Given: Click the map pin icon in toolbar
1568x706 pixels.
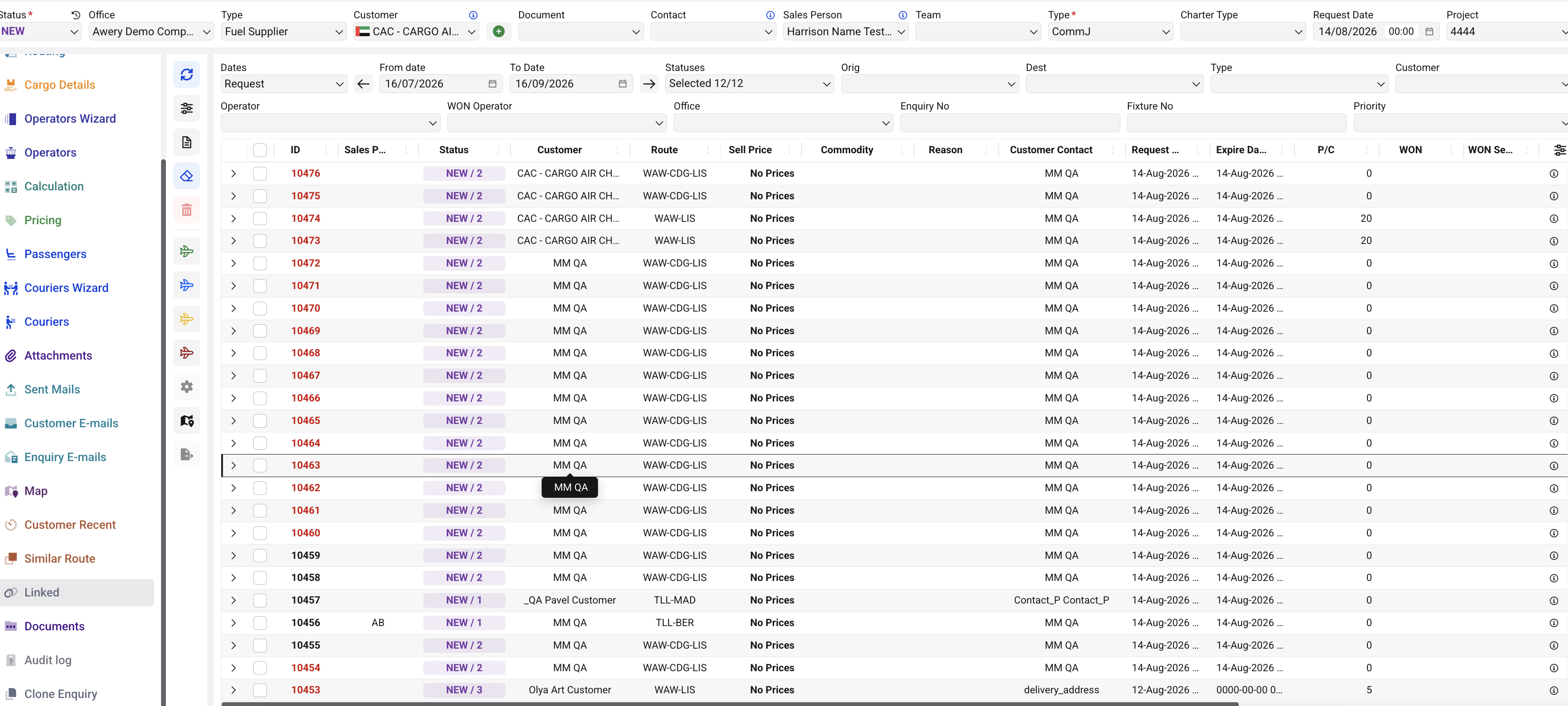Looking at the screenshot, I should coord(186,420).
